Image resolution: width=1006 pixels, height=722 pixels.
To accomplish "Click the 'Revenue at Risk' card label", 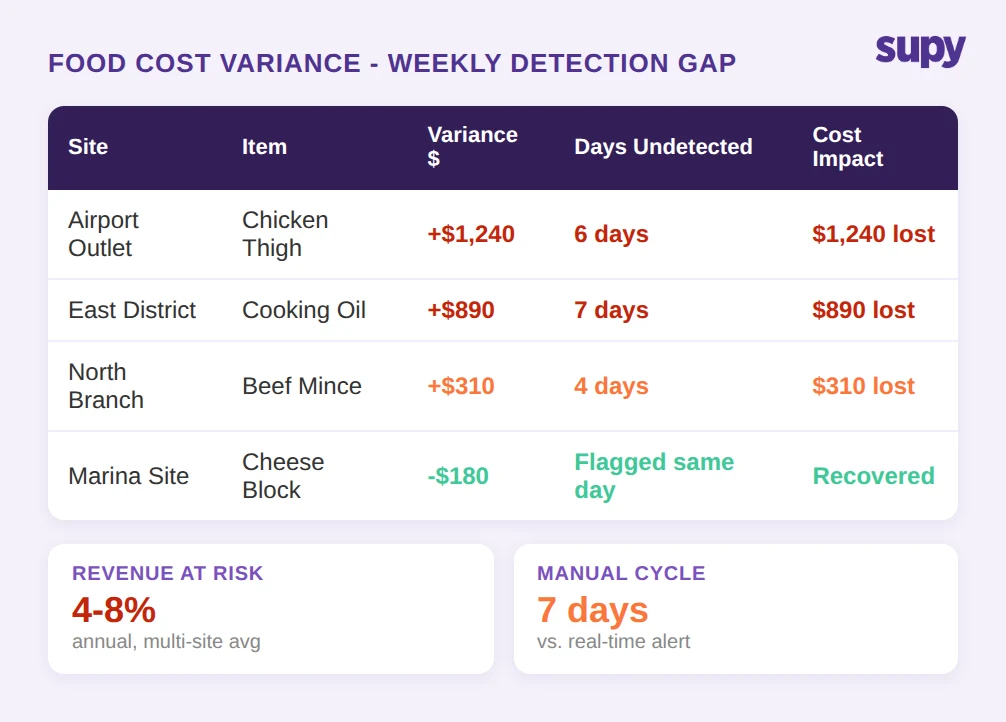I will (167, 573).
